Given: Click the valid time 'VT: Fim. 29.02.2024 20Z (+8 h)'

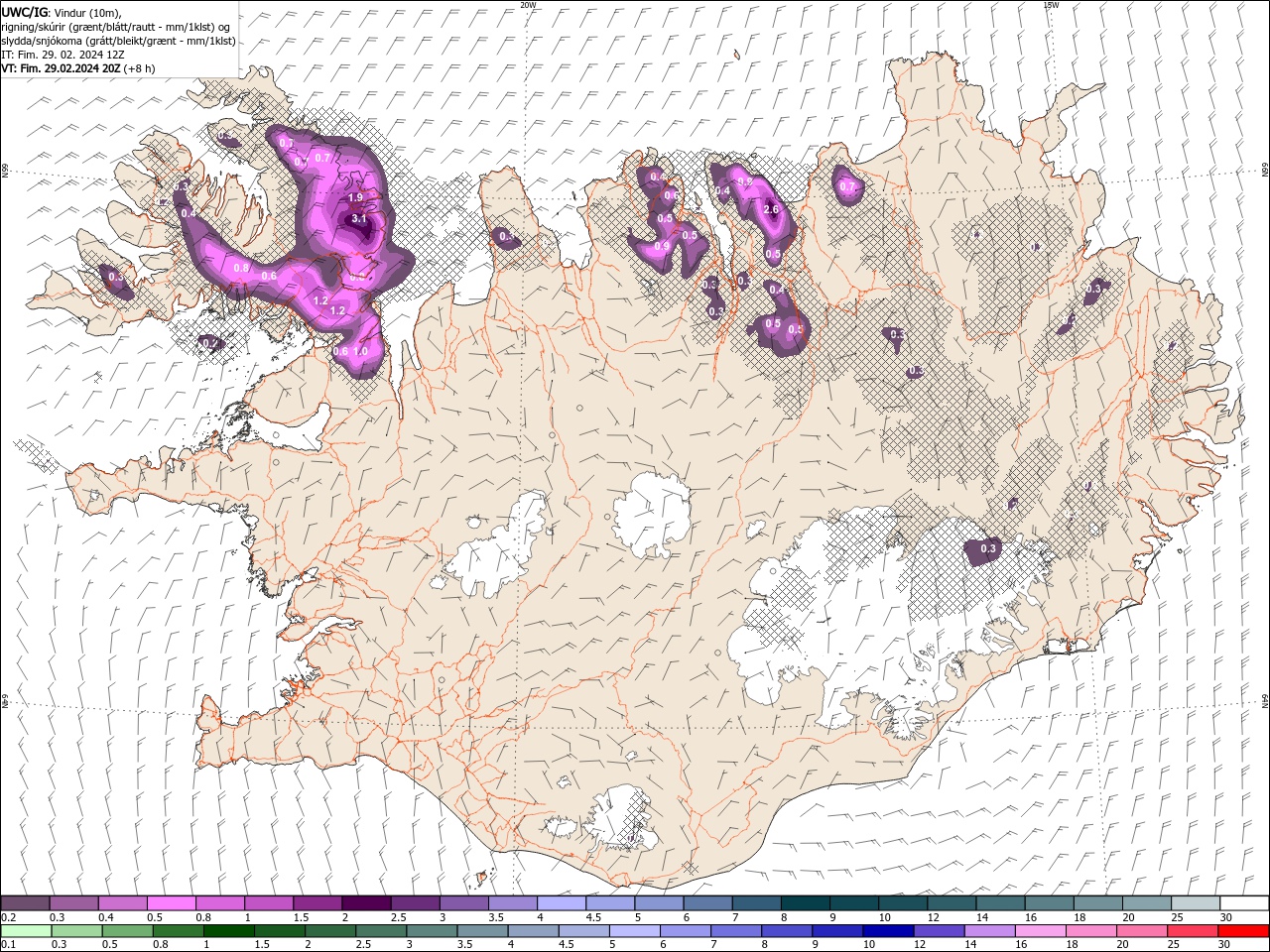Looking at the screenshot, I should 78,68.
